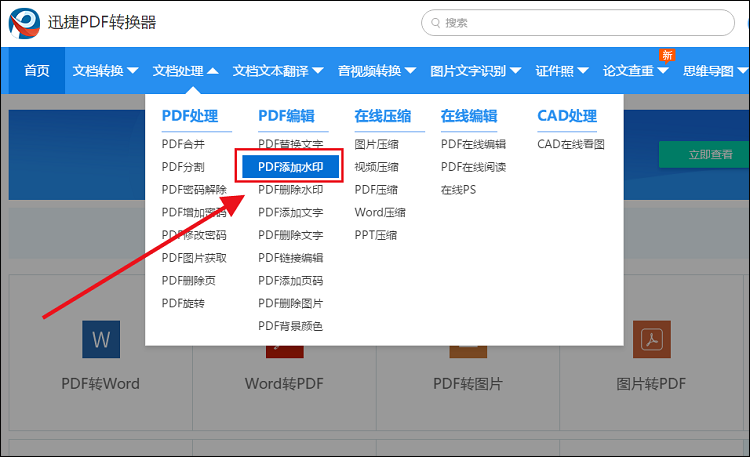Click the search magnifier icon

[x=435, y=23]
